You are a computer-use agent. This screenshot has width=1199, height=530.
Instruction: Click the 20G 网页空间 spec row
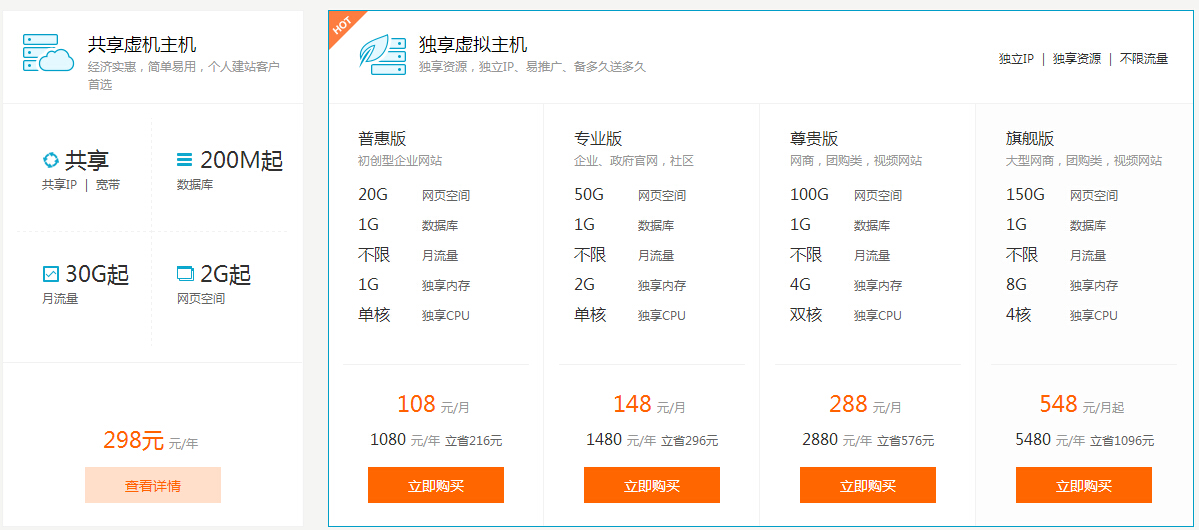(414, 195)
